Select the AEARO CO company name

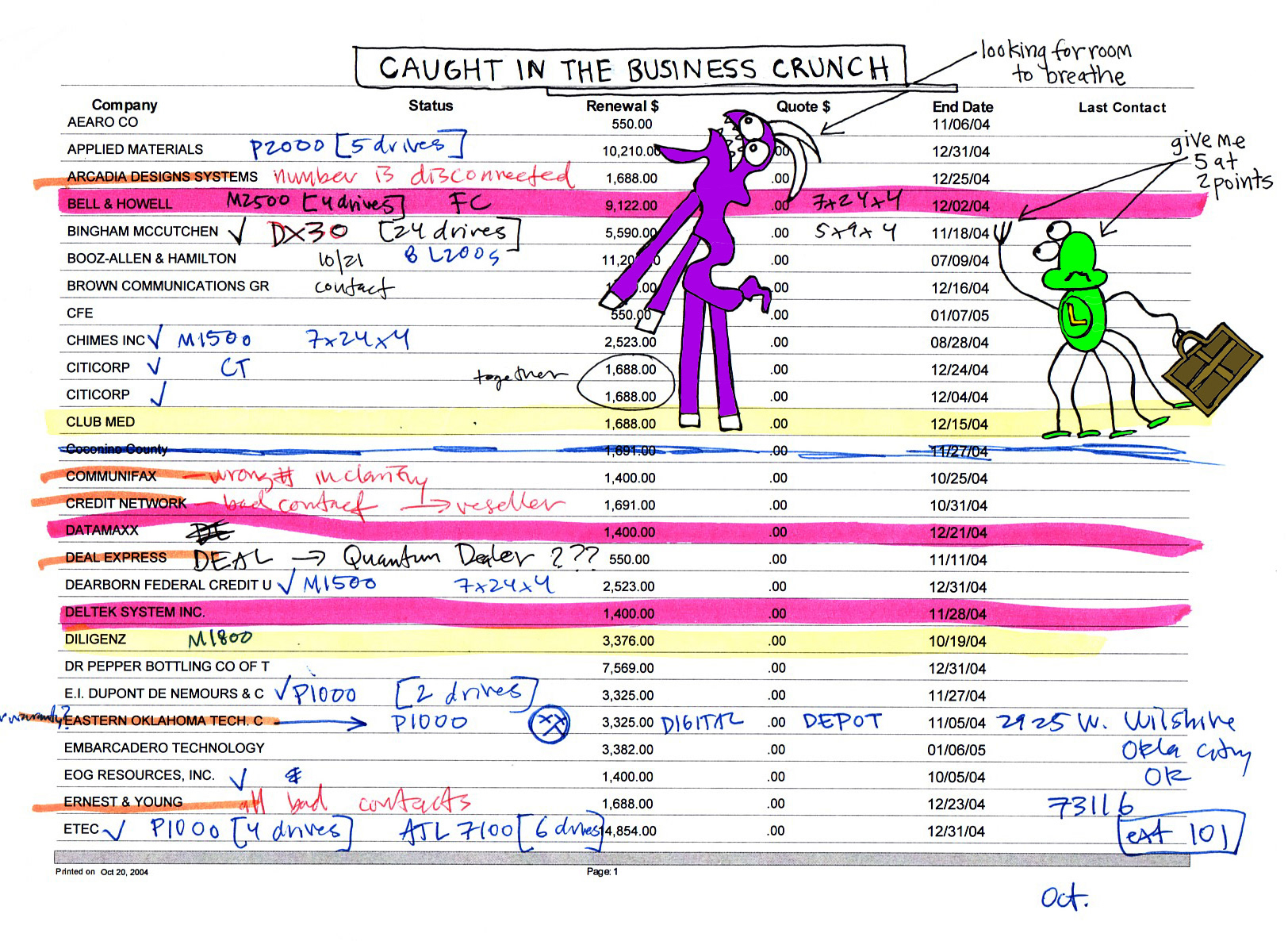(x=102, y=122)
